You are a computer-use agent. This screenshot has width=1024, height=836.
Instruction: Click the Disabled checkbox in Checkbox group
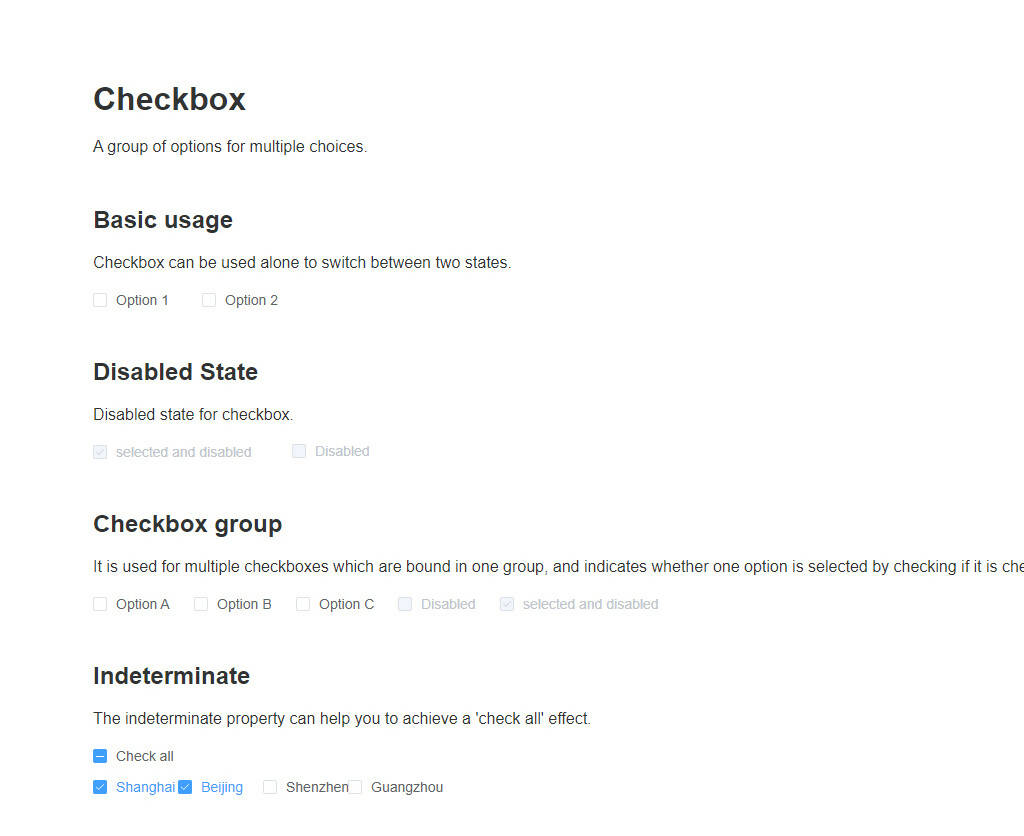tap(405, 604)
